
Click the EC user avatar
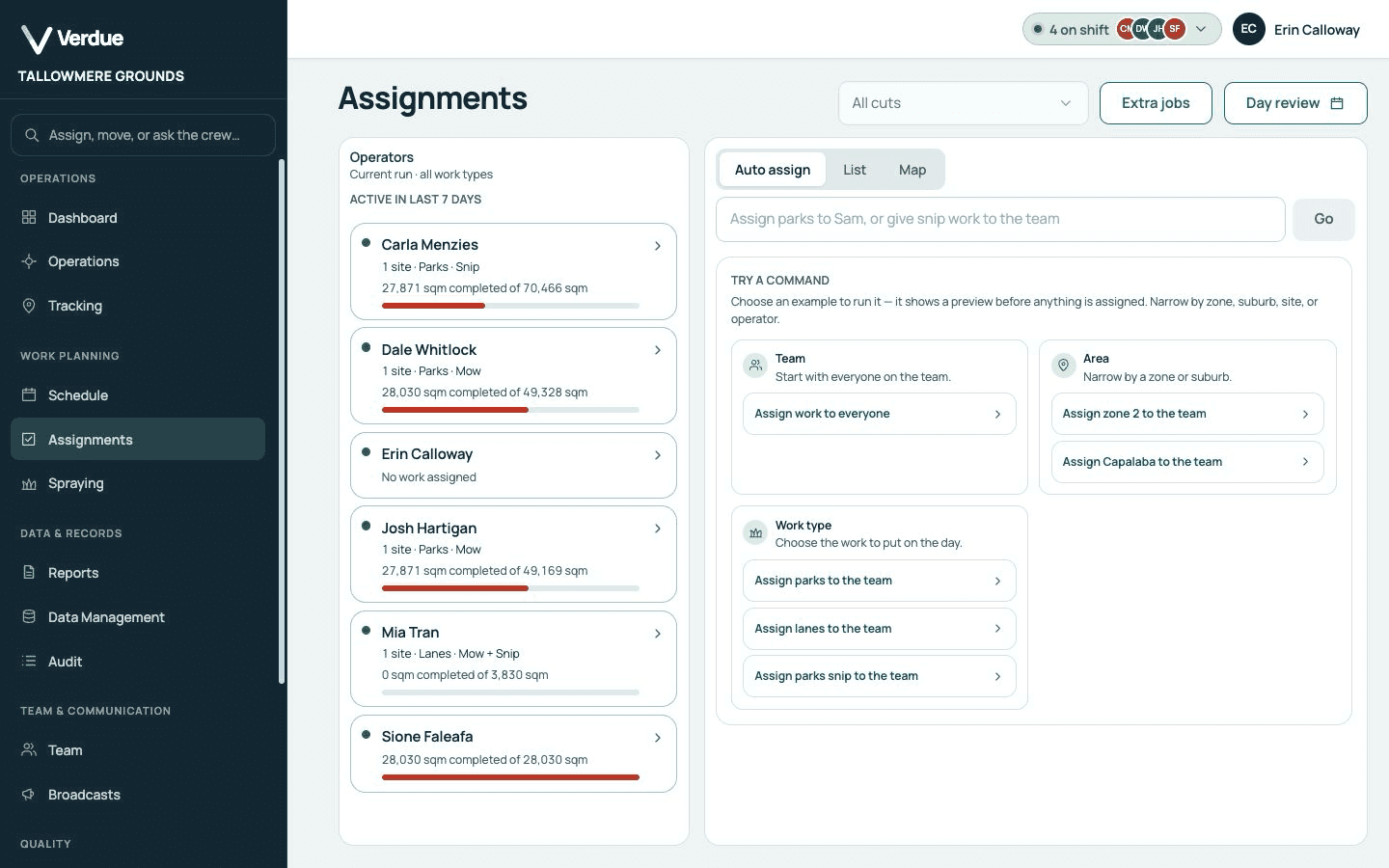click(1249, 29)
